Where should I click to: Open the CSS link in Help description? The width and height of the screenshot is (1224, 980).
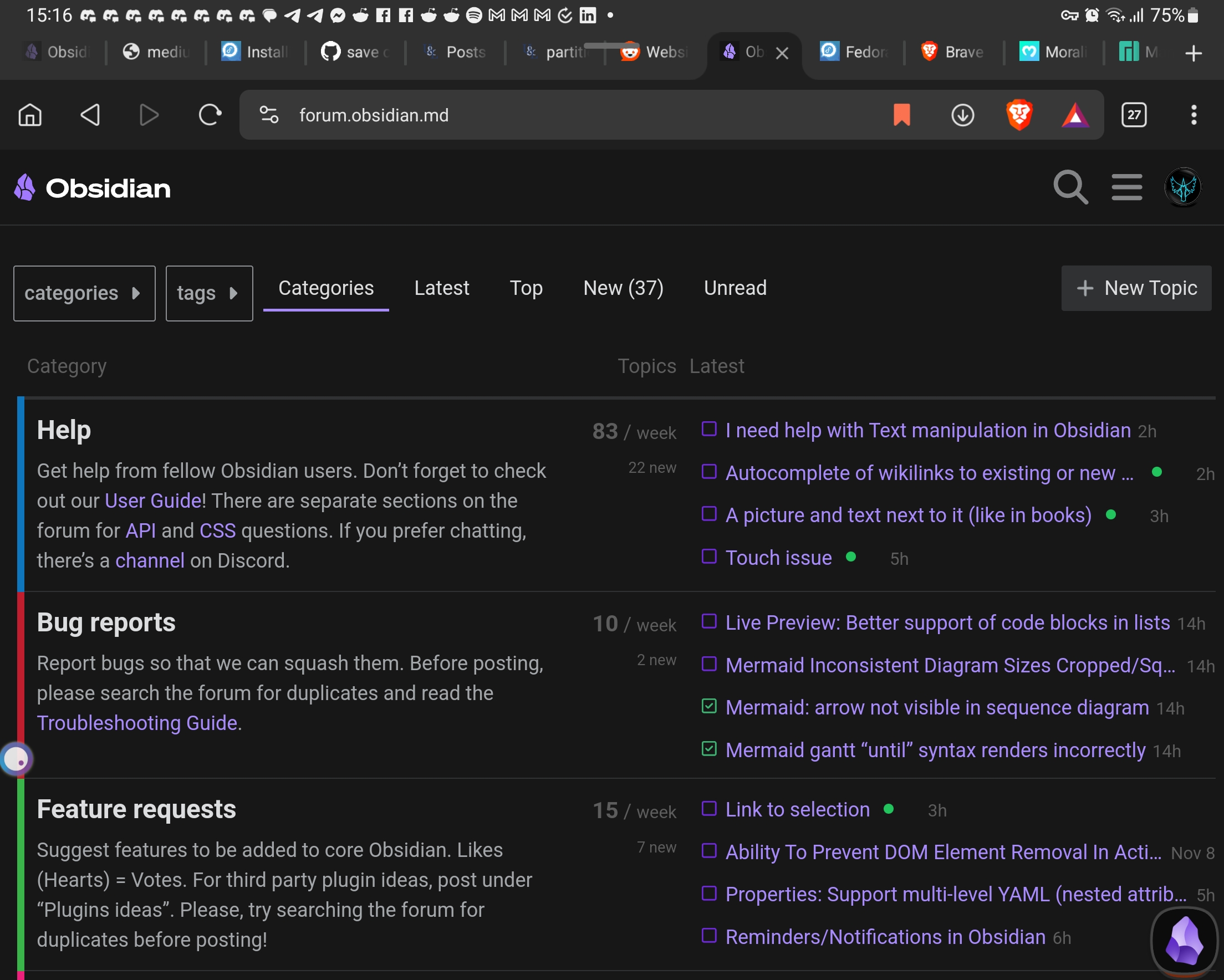217,530
